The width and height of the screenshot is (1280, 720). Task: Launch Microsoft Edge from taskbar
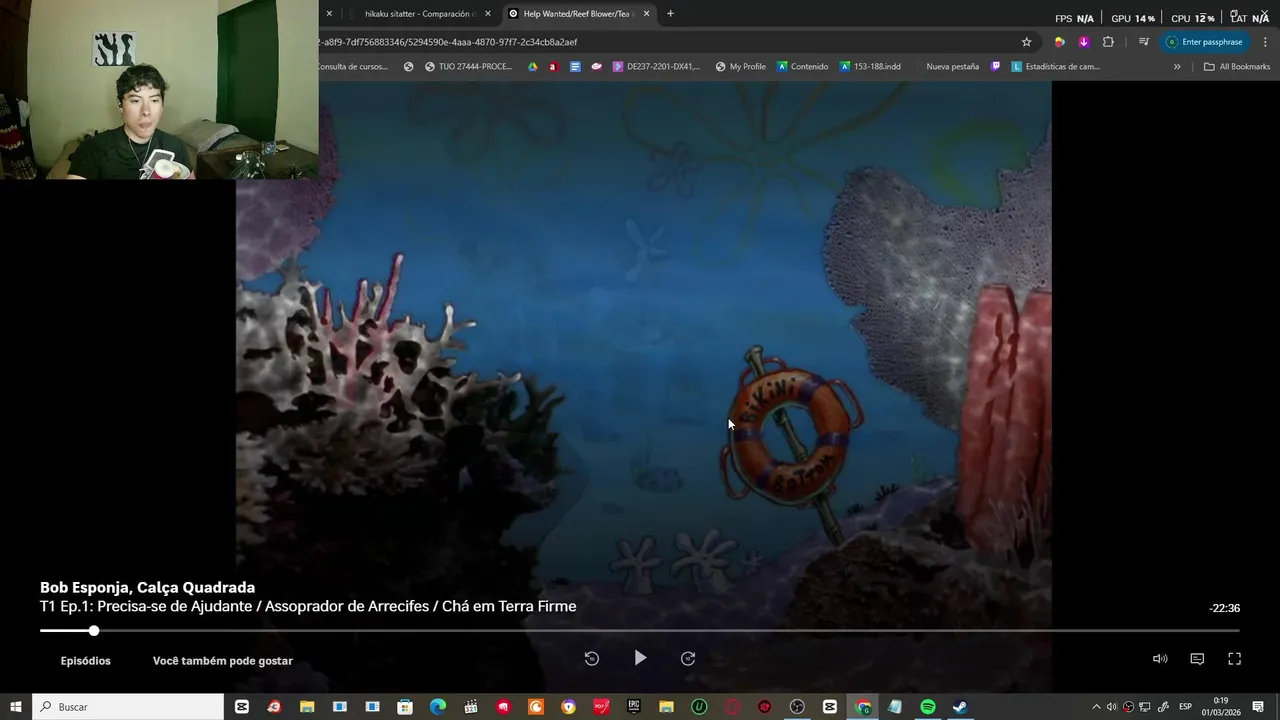(x=438, y=707)
